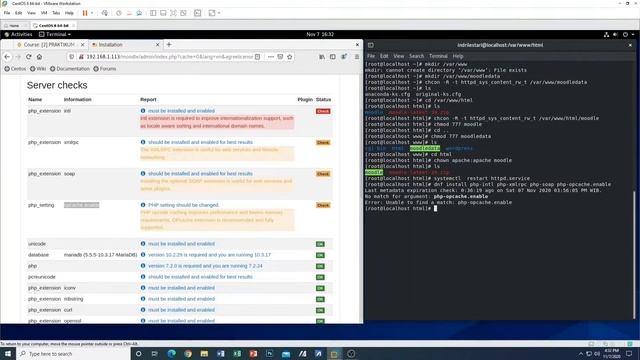Open Windows Start menu
The image size is (640, 360).
point(8,353)
